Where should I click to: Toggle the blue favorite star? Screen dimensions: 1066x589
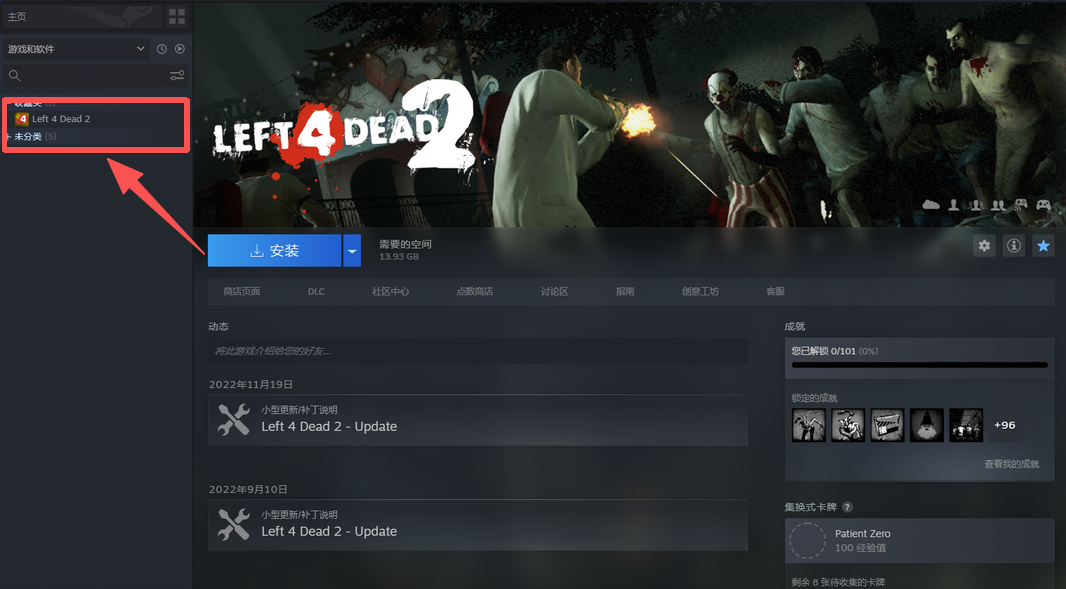[x=1043, y=246]
